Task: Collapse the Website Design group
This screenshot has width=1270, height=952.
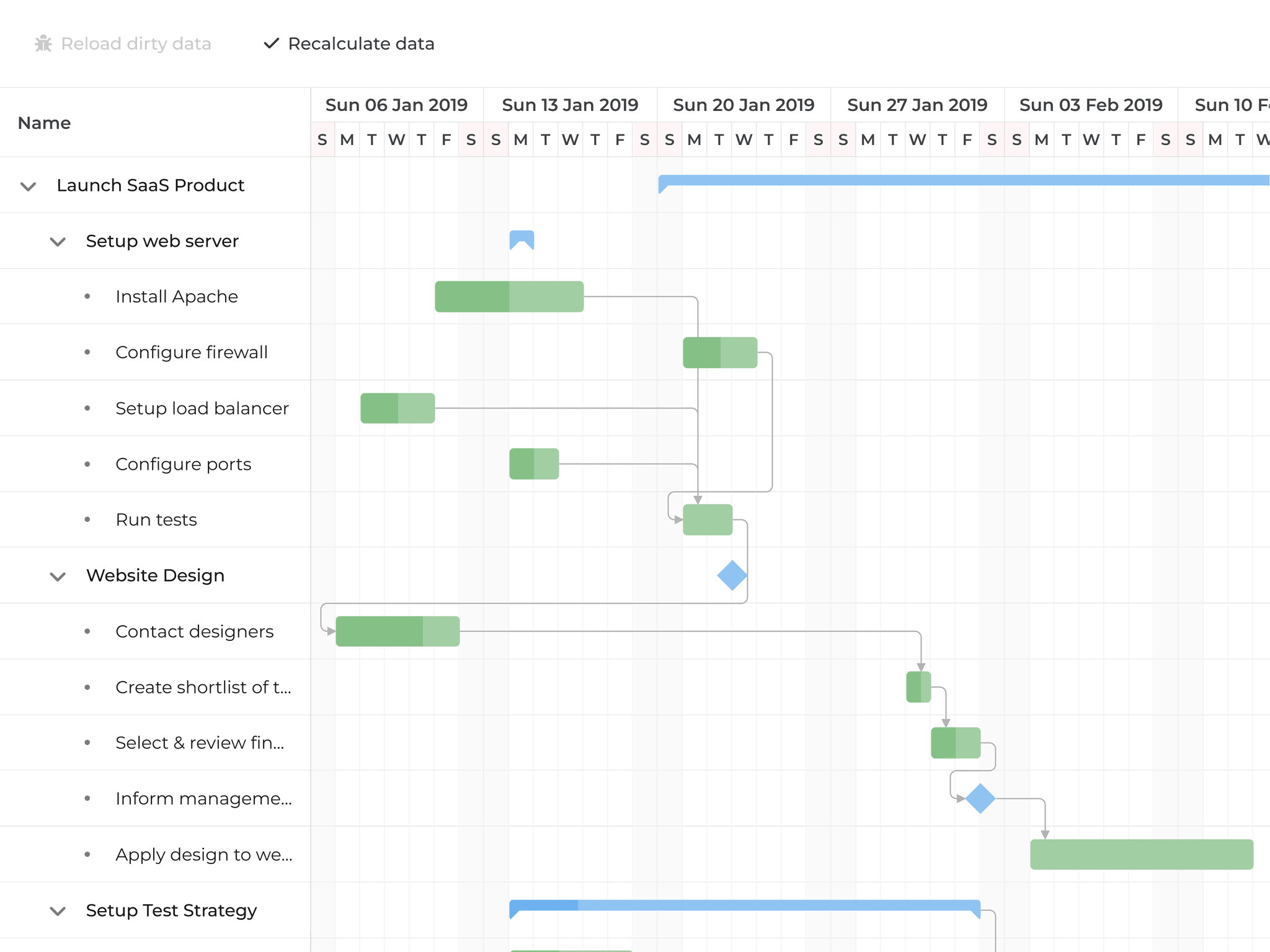Action: click(x=58, y=576)
